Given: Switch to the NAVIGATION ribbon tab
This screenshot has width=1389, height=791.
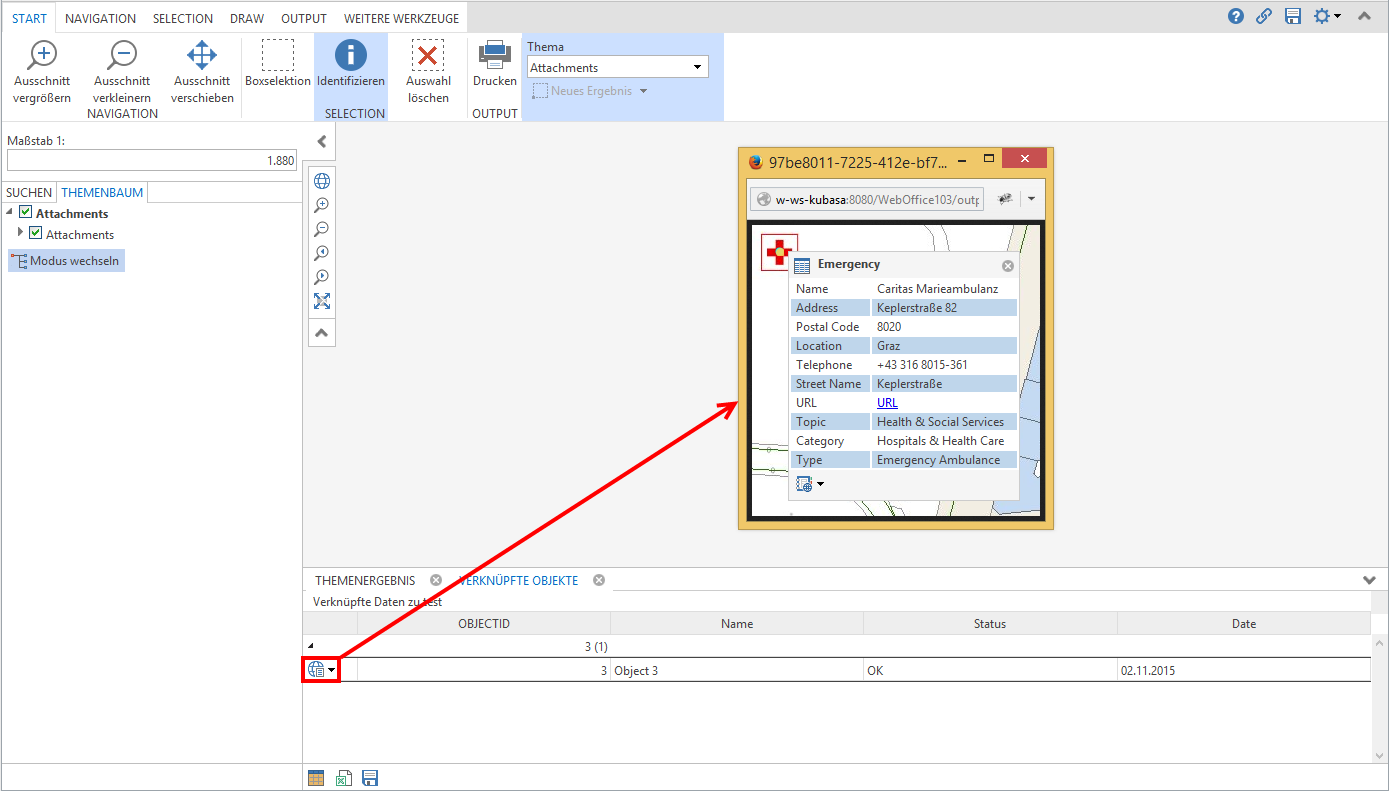Looking at the screenshot, I should tap(100, 18).
